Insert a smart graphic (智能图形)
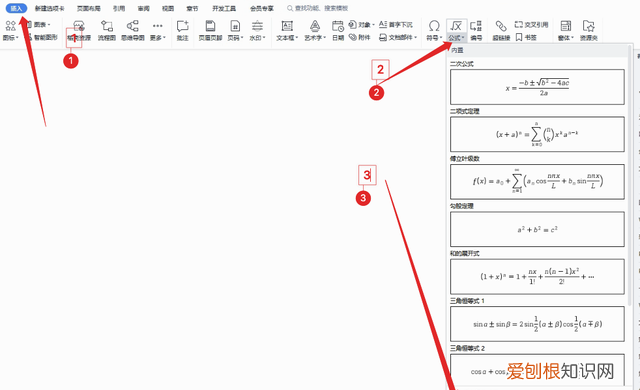This screenshot has width=640, height=390. (42, 38)
